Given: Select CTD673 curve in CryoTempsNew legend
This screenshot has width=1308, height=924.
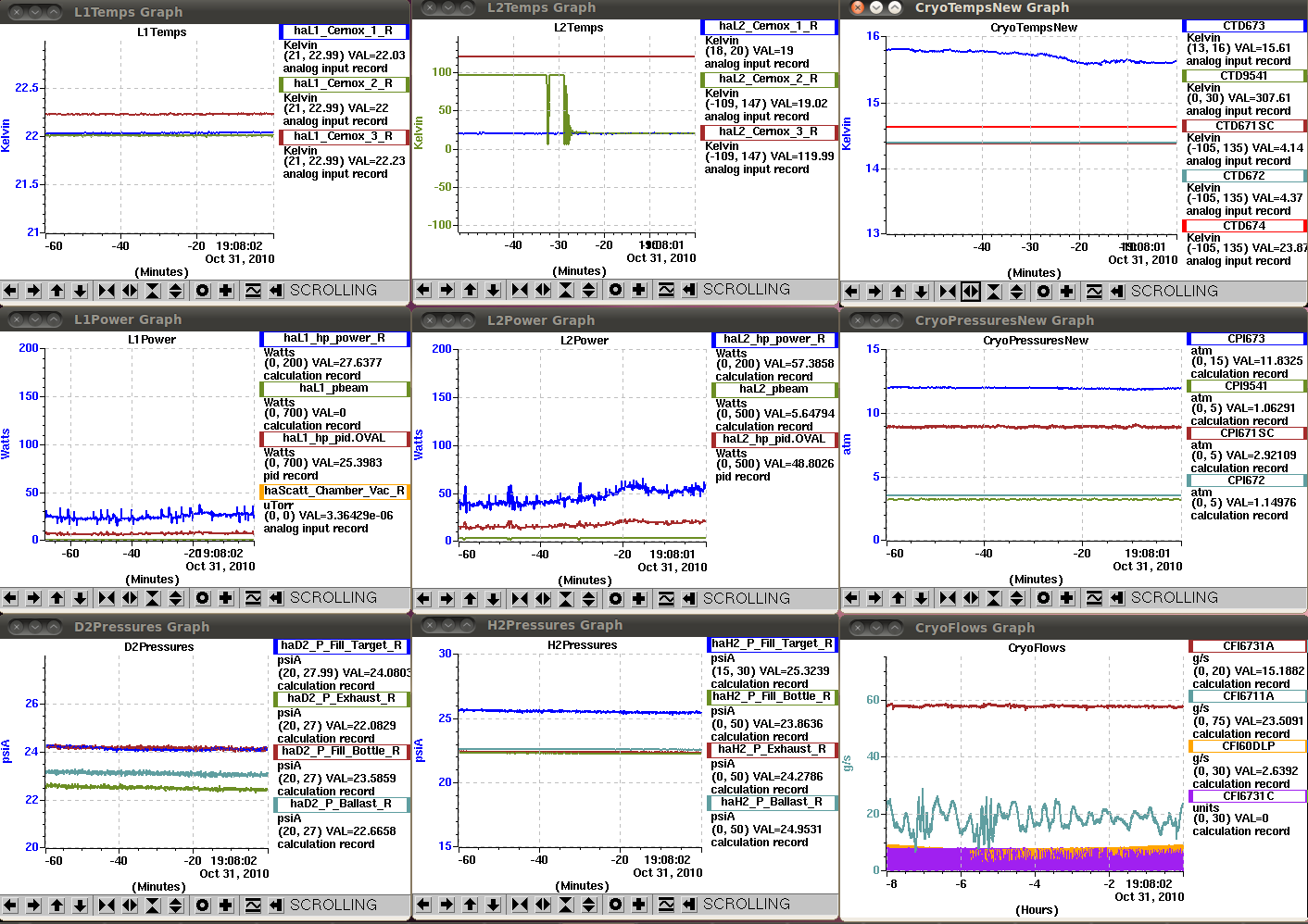Looking at the screenshot, I should pyautogui.click(x=1244, y=27).
